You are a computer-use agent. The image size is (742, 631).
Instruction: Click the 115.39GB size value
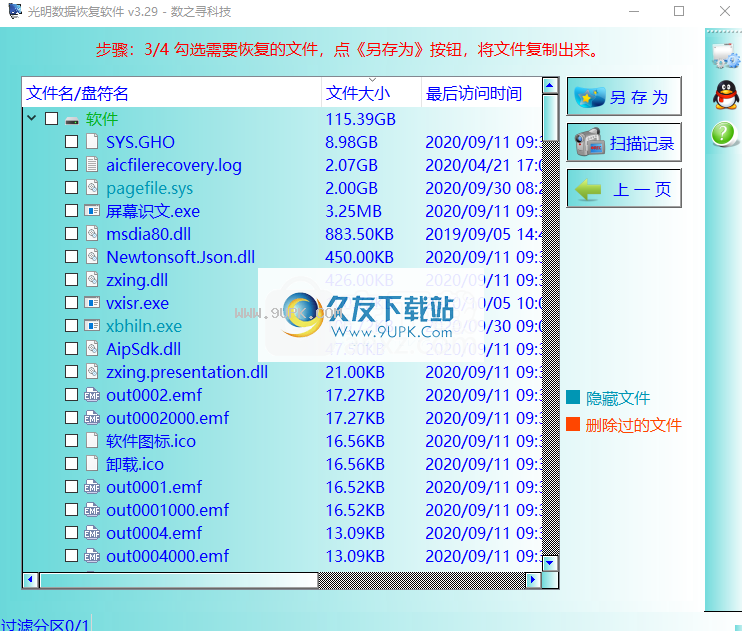point(360,119)
